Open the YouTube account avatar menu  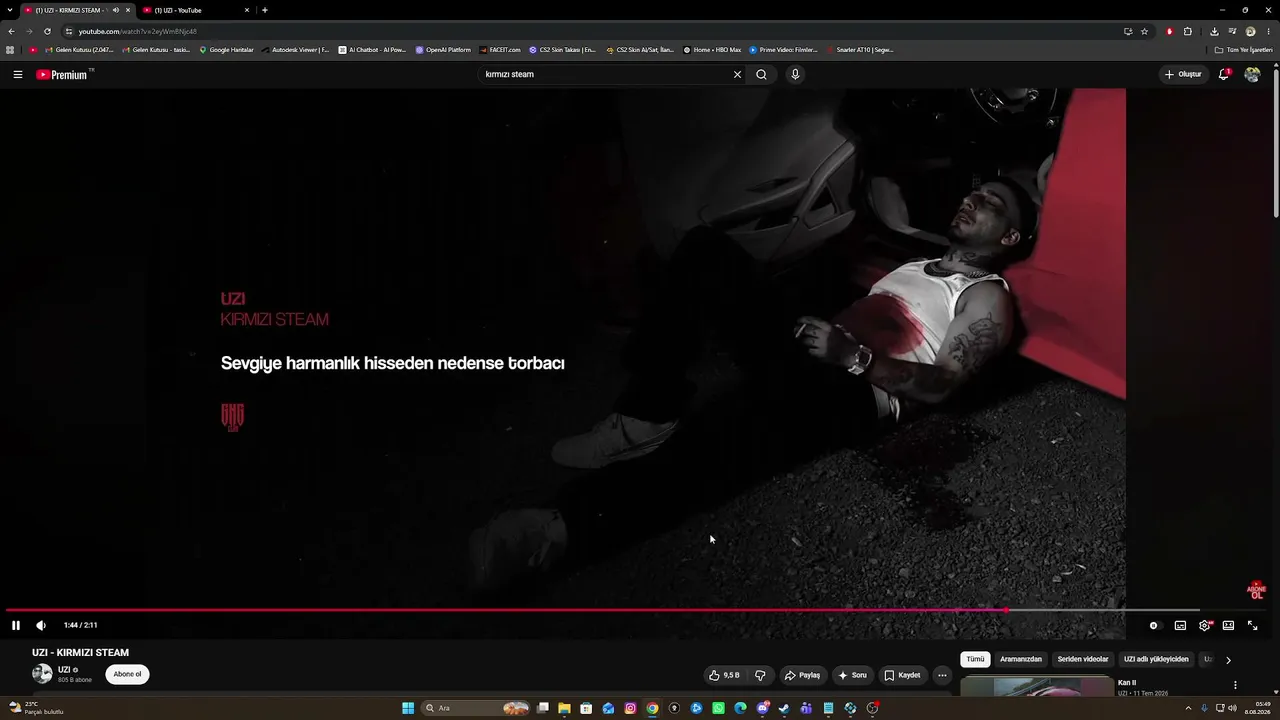[1252, 74]
